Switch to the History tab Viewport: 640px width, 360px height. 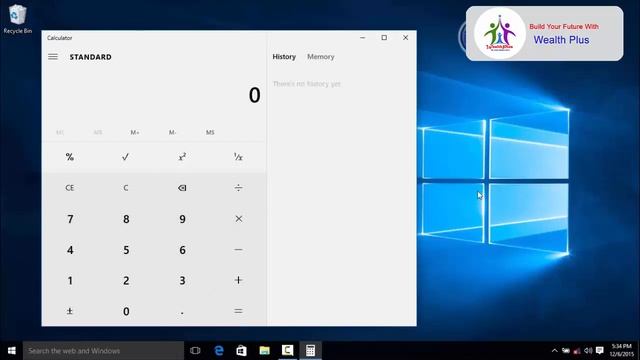click(284, 57)
